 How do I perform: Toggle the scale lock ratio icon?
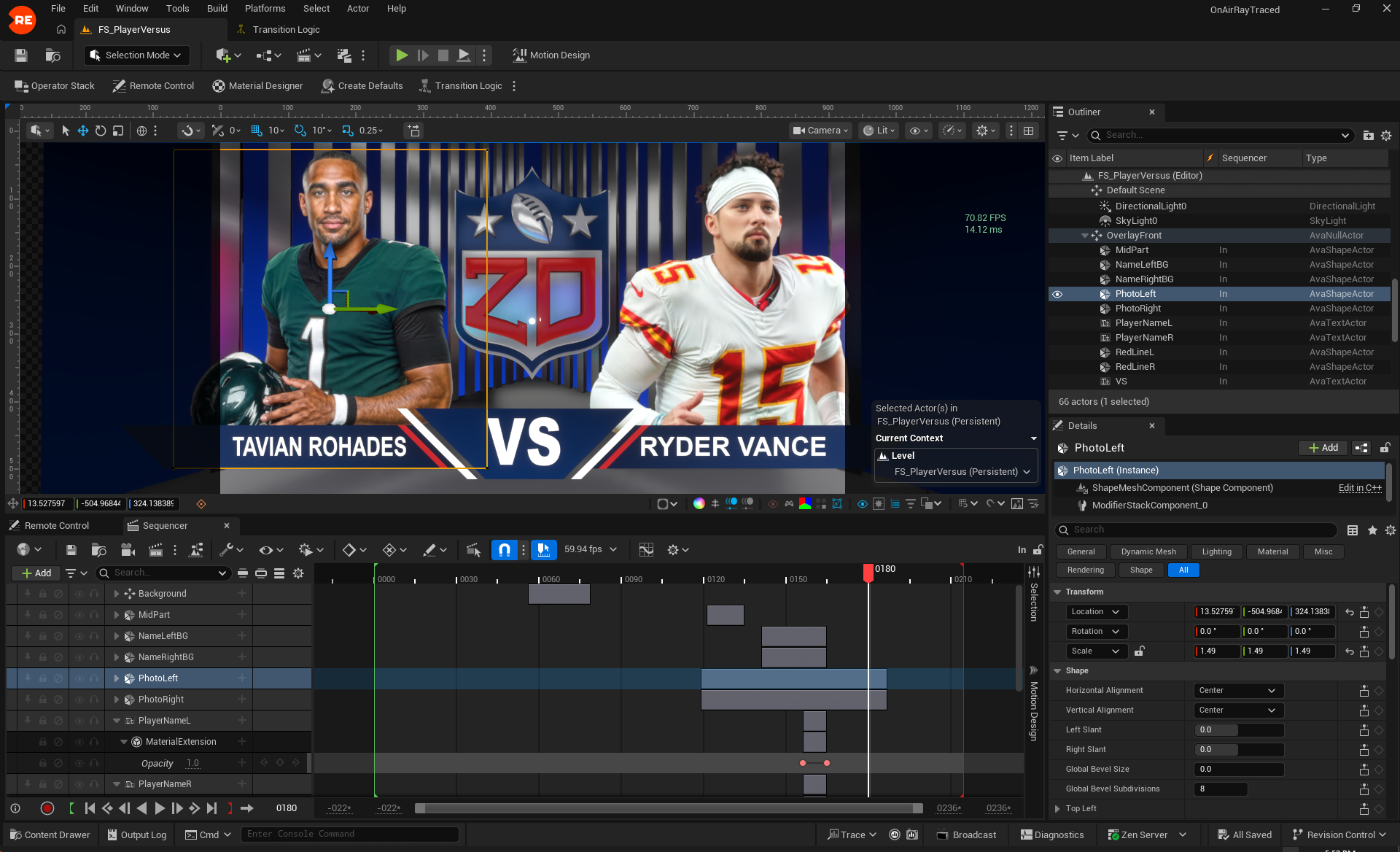click(1140, 651)
